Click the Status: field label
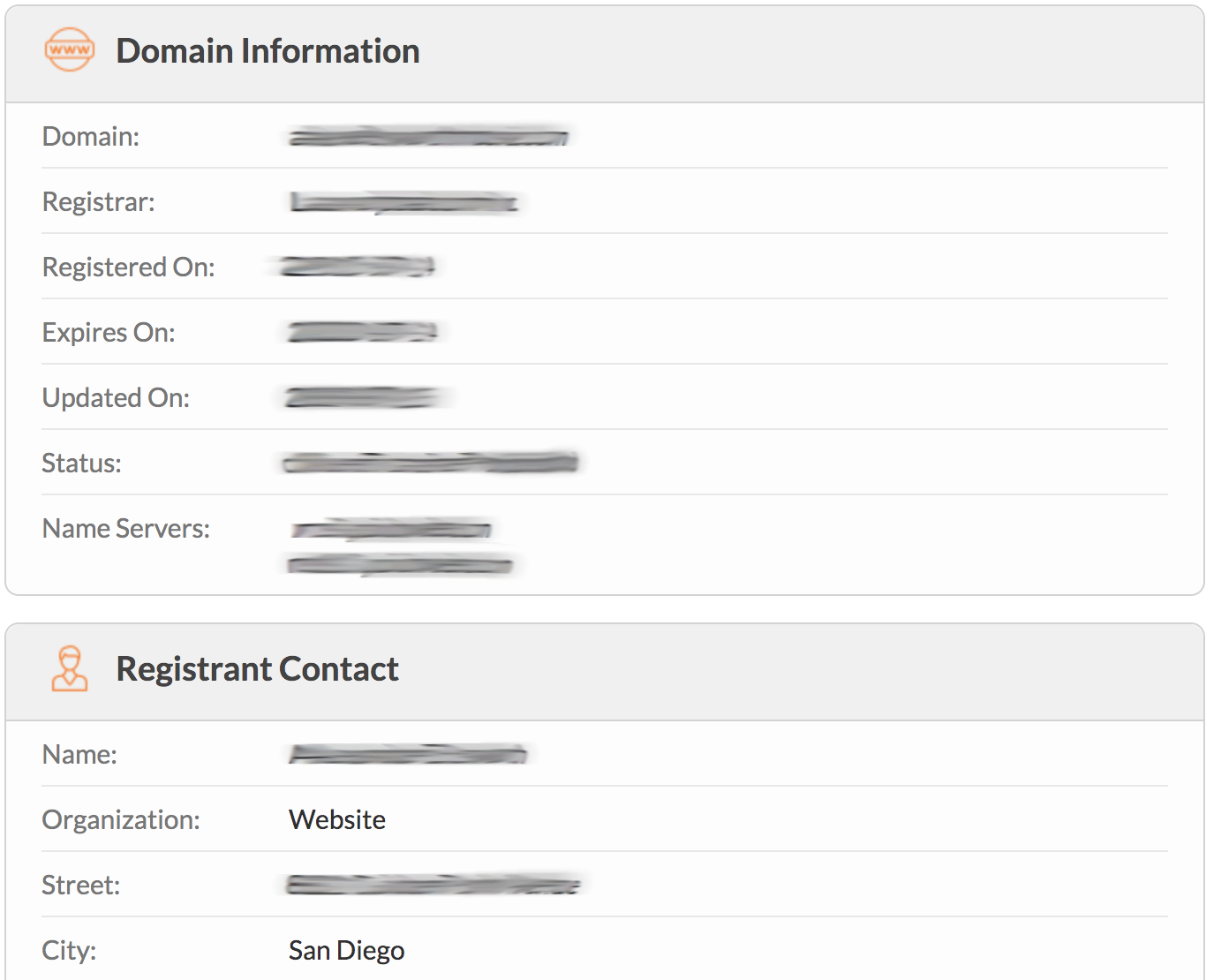This screenshot has height=980, width=1206. tap(81, 464)
